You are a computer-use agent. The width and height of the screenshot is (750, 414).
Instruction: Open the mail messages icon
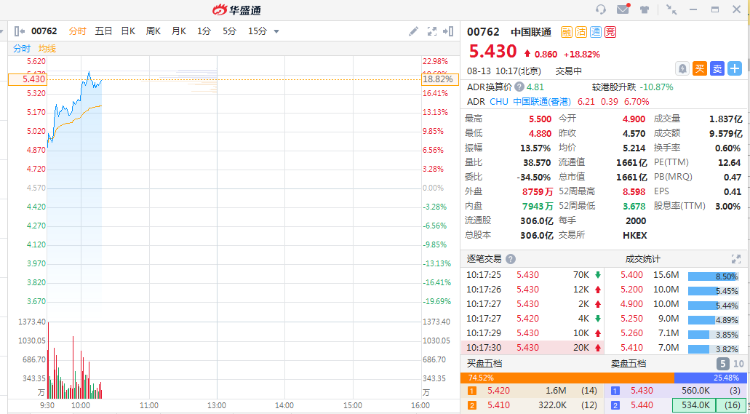[623, 10]
